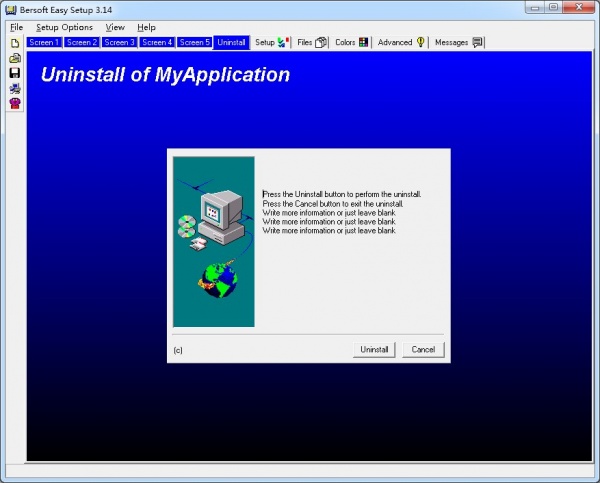600x483 pixels.
Task: Select the Screen 3 tab
Action: [x=119, y=43]
